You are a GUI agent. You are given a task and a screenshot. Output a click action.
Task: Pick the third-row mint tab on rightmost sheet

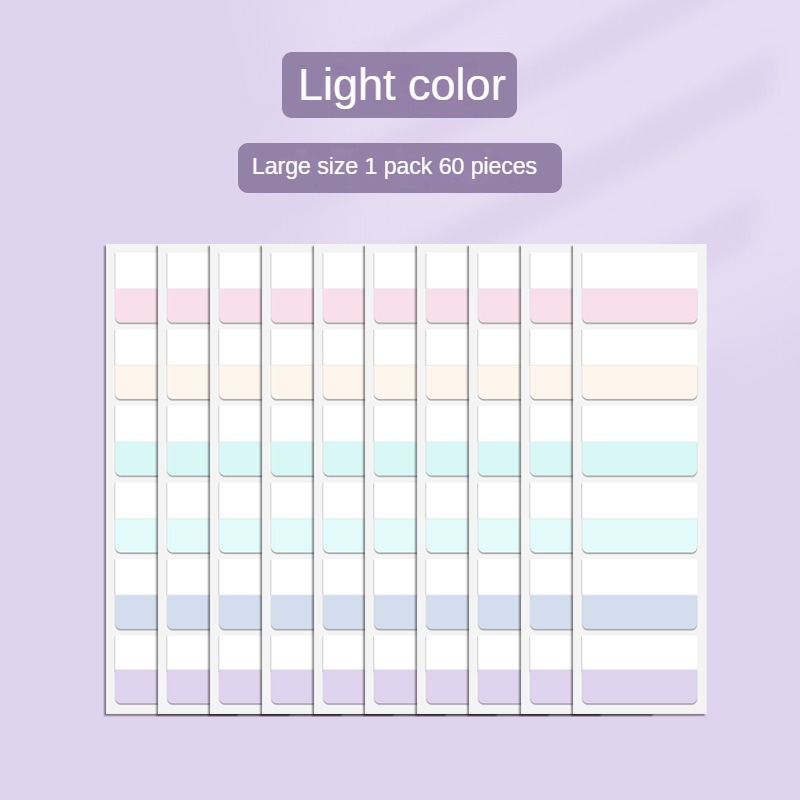639,457
